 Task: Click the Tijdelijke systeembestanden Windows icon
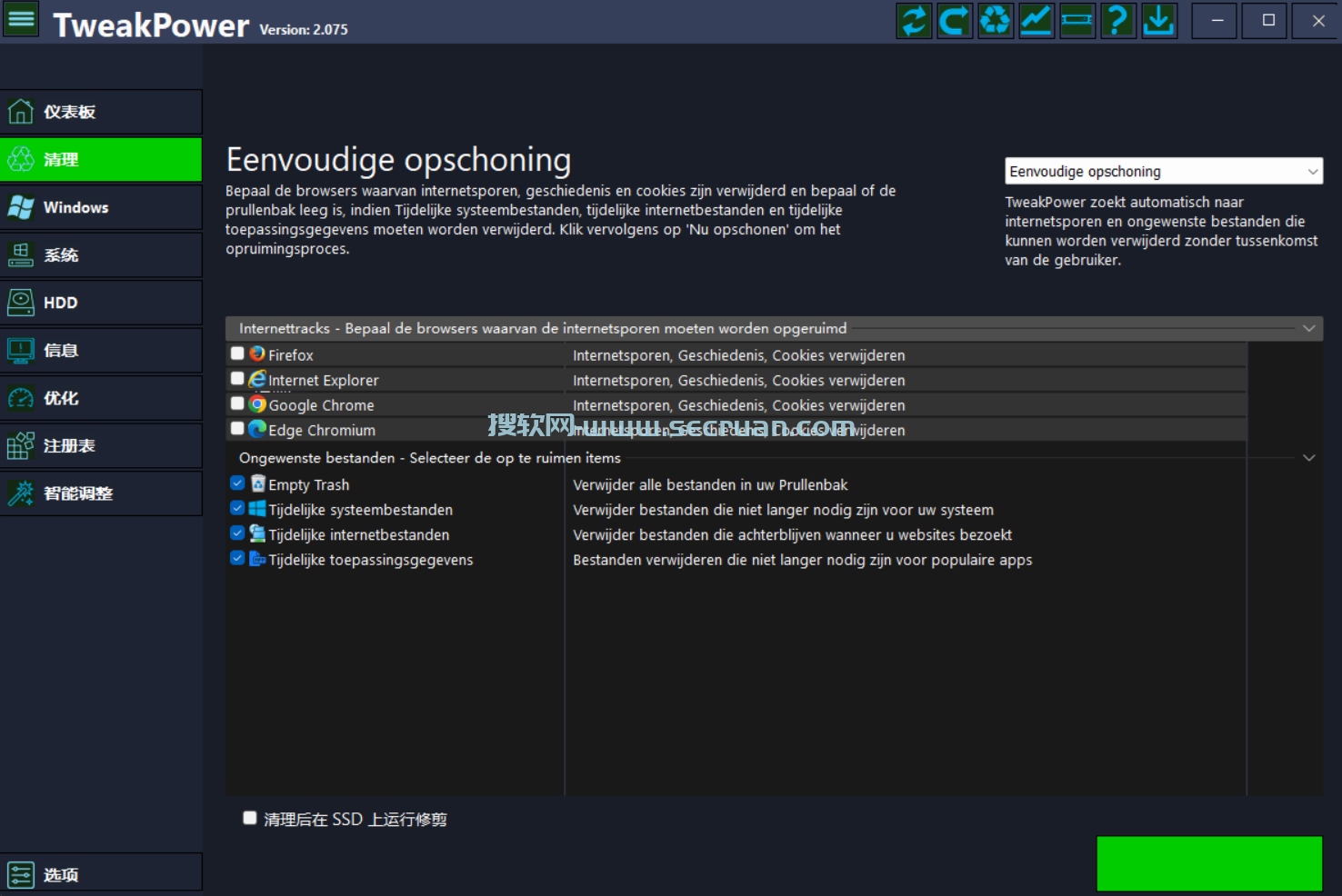tap(257, 509)
